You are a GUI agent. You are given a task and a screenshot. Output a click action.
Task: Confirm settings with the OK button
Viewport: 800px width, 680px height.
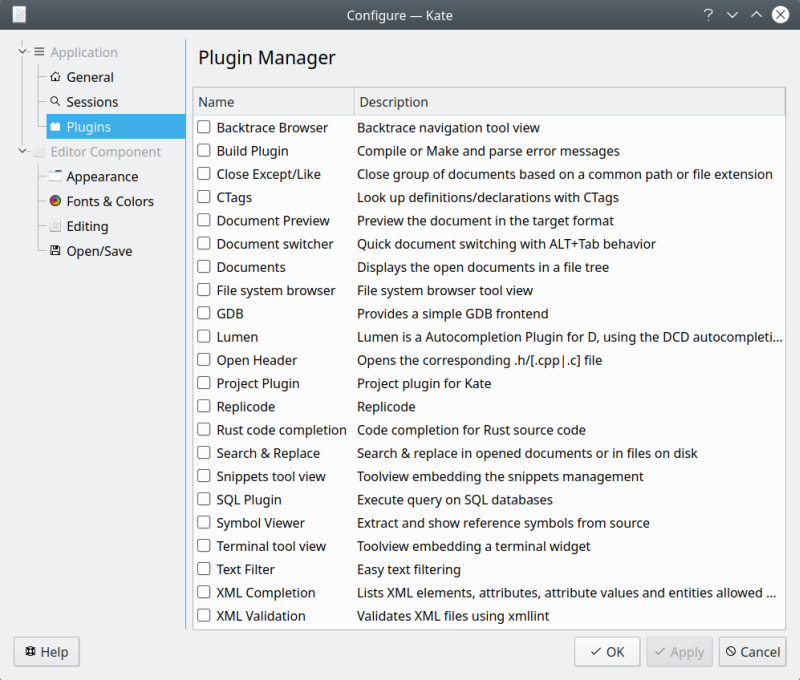[x=607, y=651]
